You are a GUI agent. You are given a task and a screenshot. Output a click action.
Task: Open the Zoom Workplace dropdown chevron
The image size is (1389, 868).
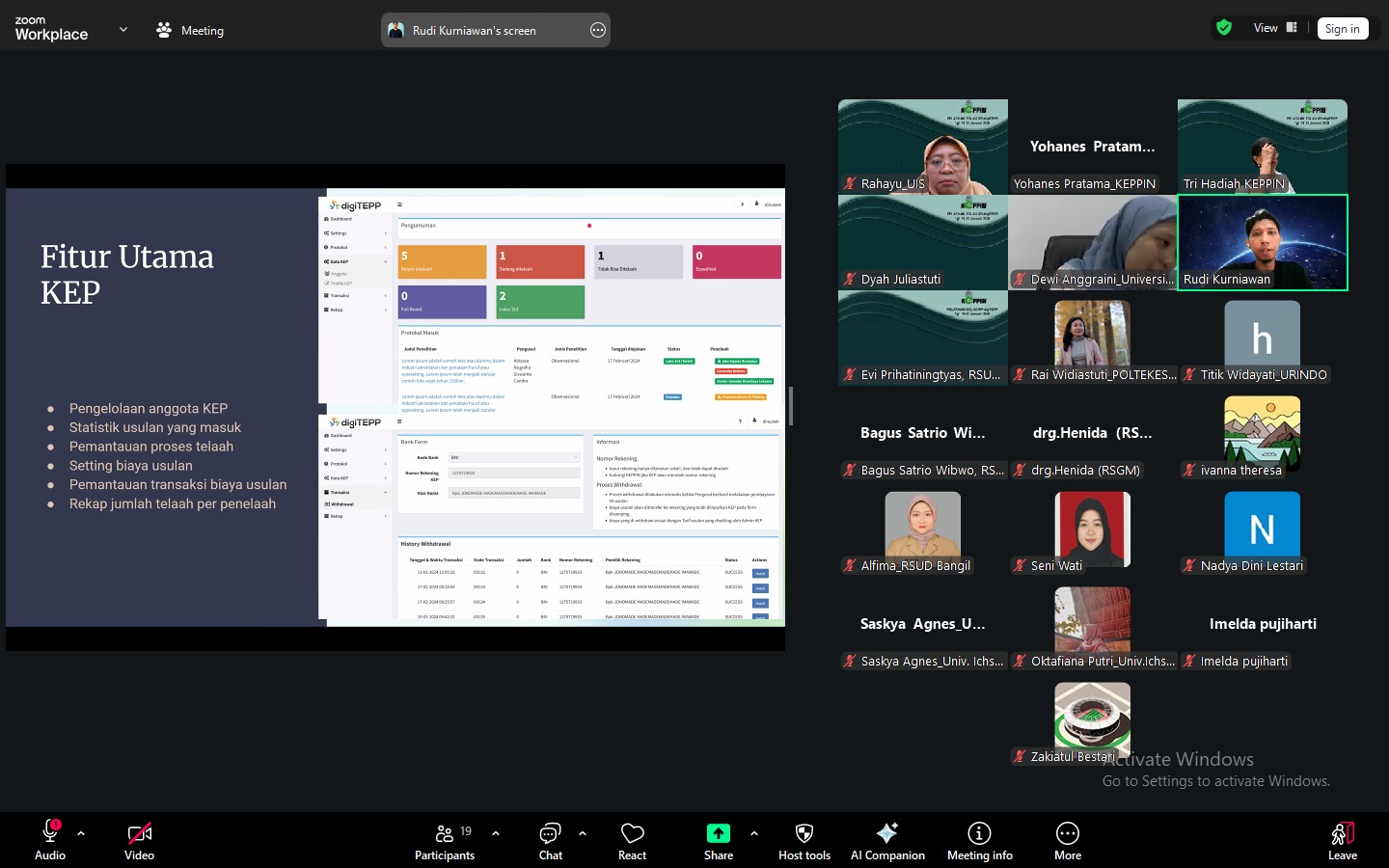123,30
